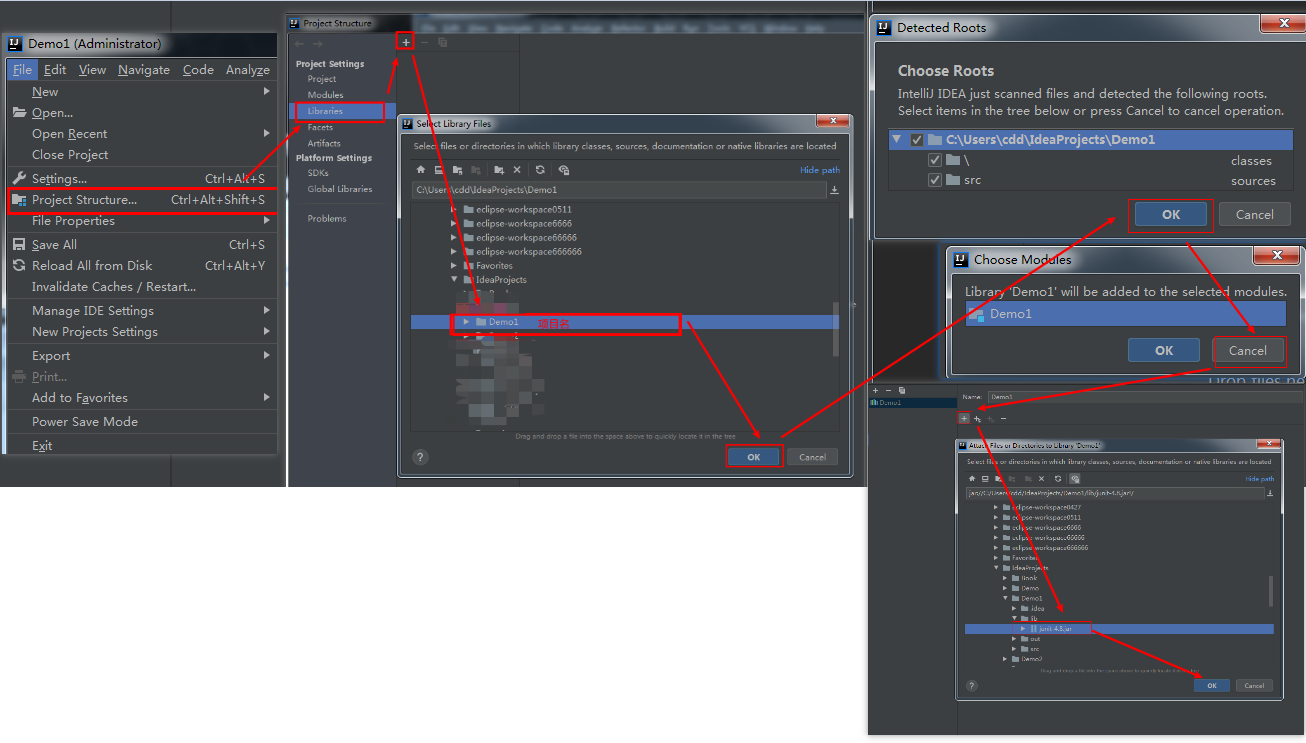
Task: Select Save All menu entry
Action: 140,244
